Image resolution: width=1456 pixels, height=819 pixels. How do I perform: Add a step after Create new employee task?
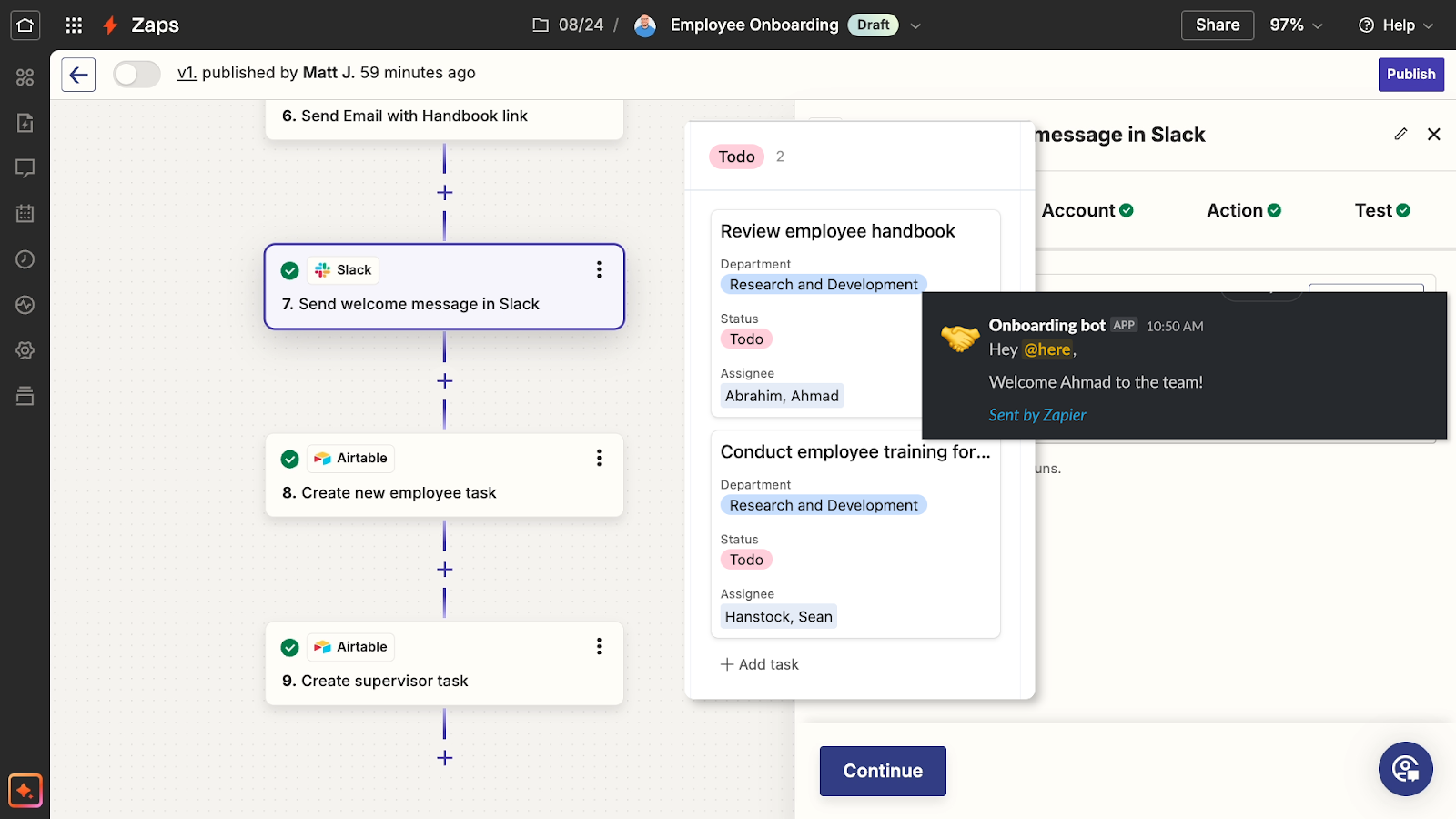[445, 570]
